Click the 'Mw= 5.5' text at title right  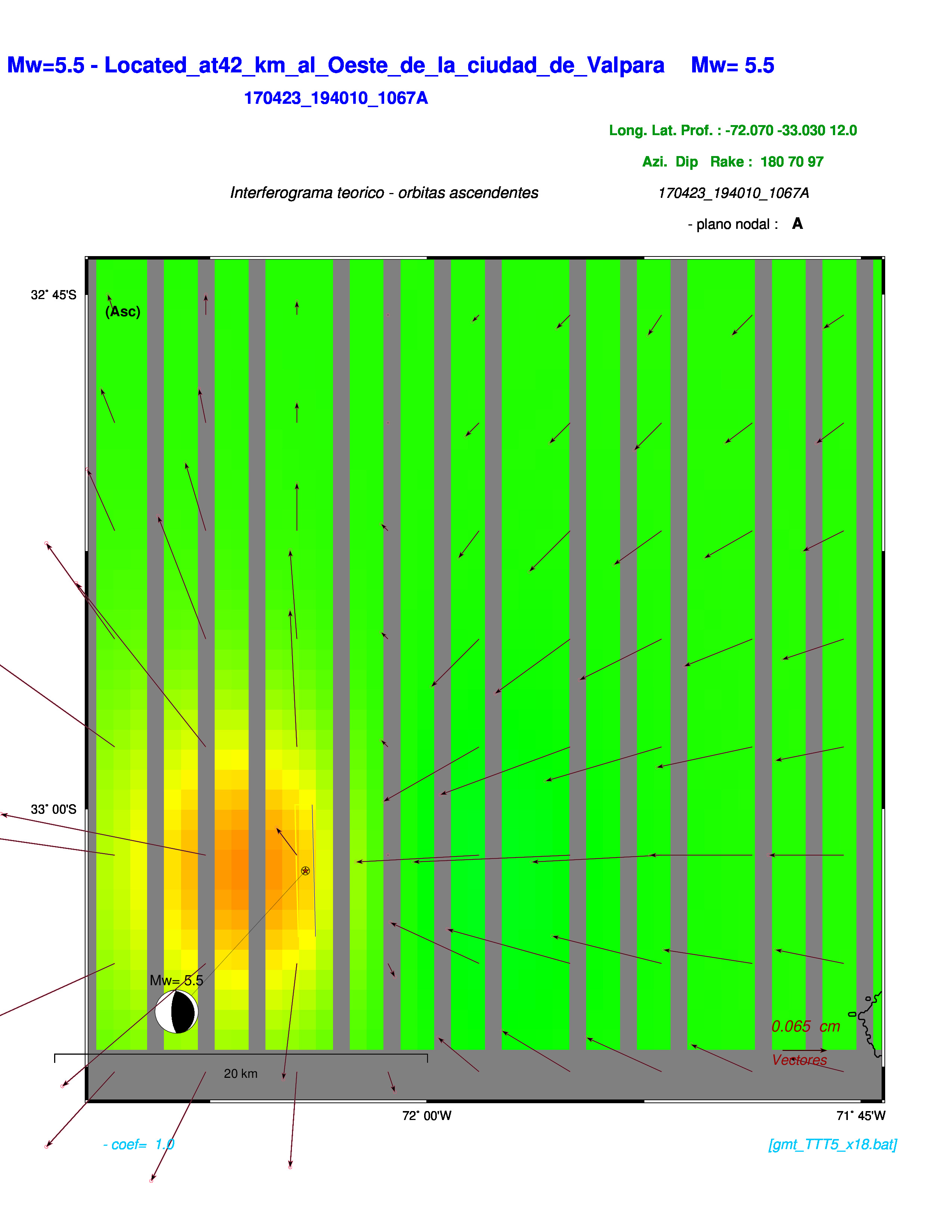click(x=732, y=65)
